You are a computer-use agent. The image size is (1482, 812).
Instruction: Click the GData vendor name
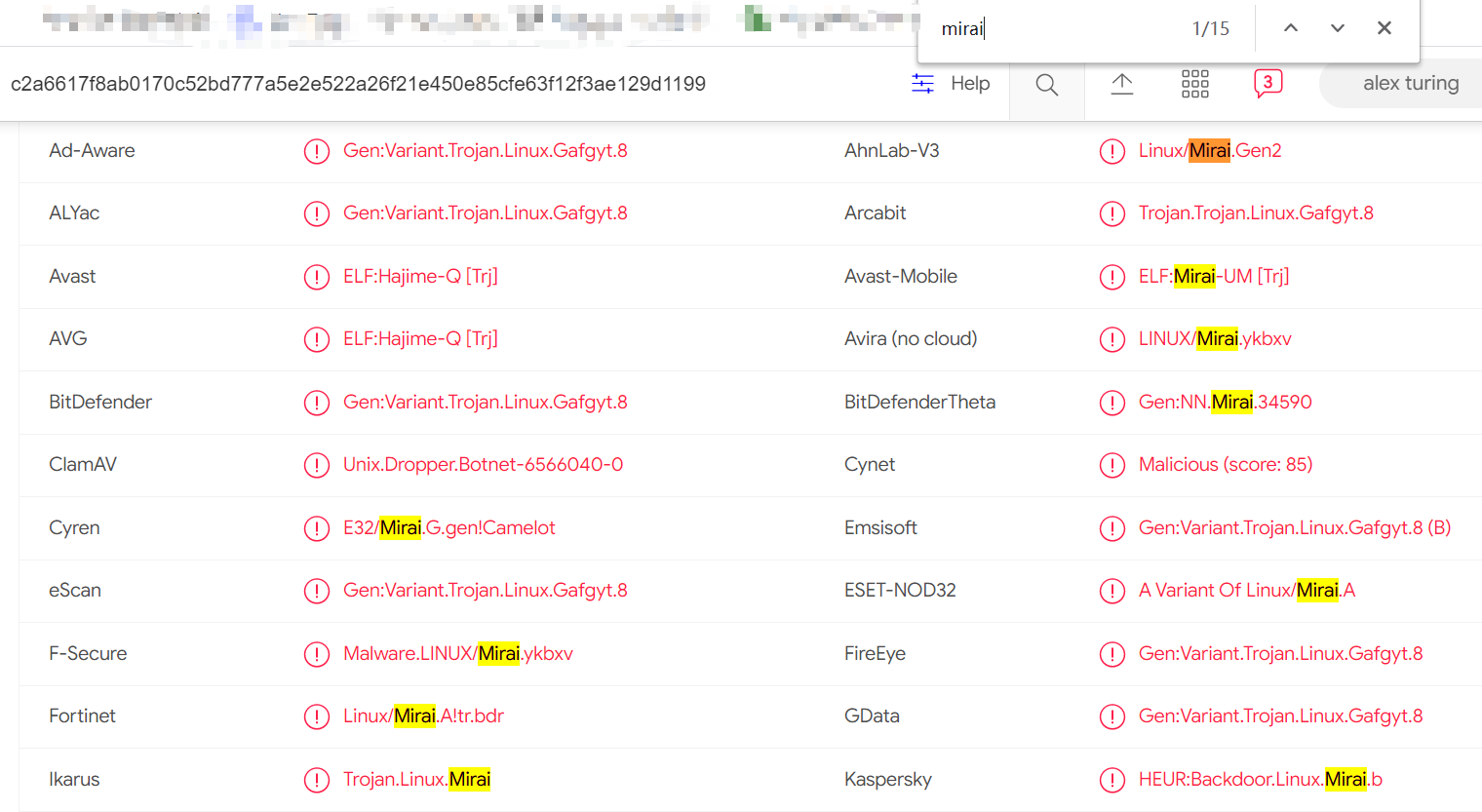pyautogui.click(x=872, y=716)
